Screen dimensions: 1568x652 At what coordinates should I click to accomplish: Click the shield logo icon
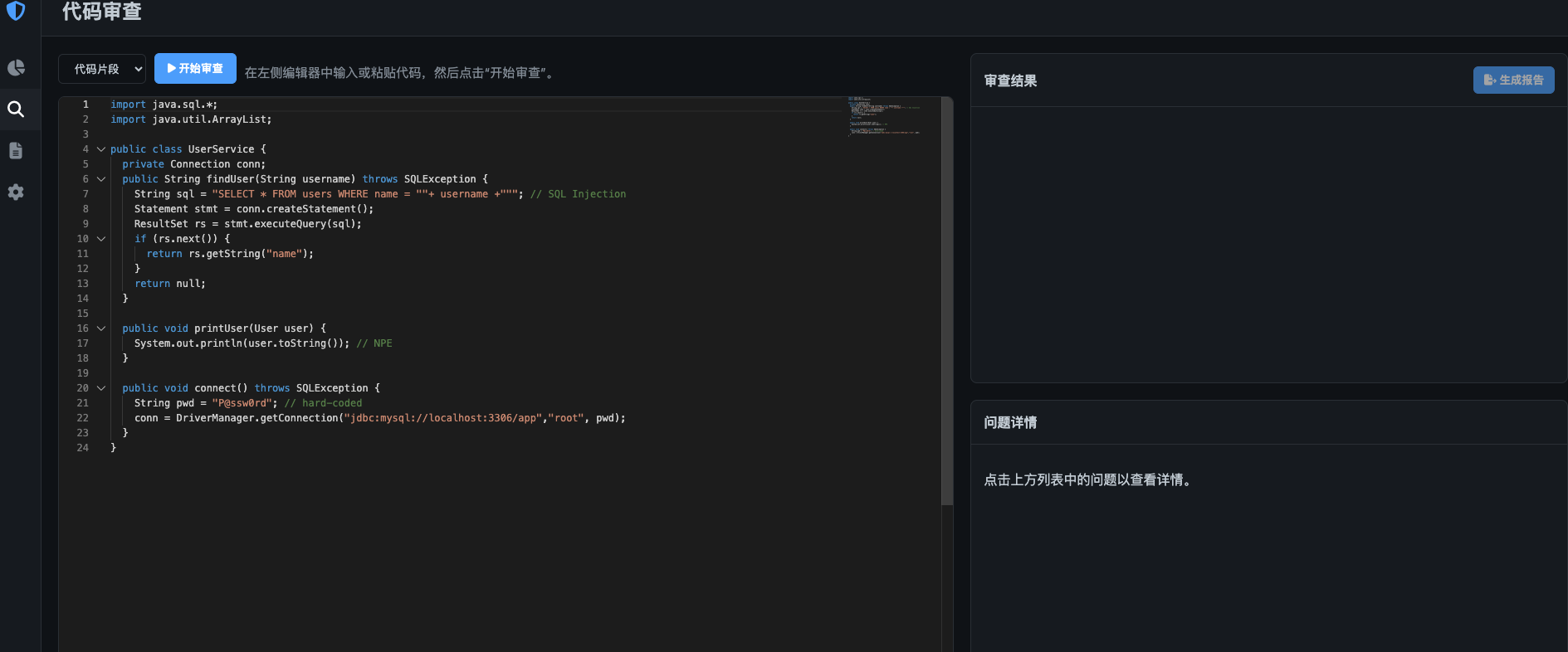(x=16, y=11)
